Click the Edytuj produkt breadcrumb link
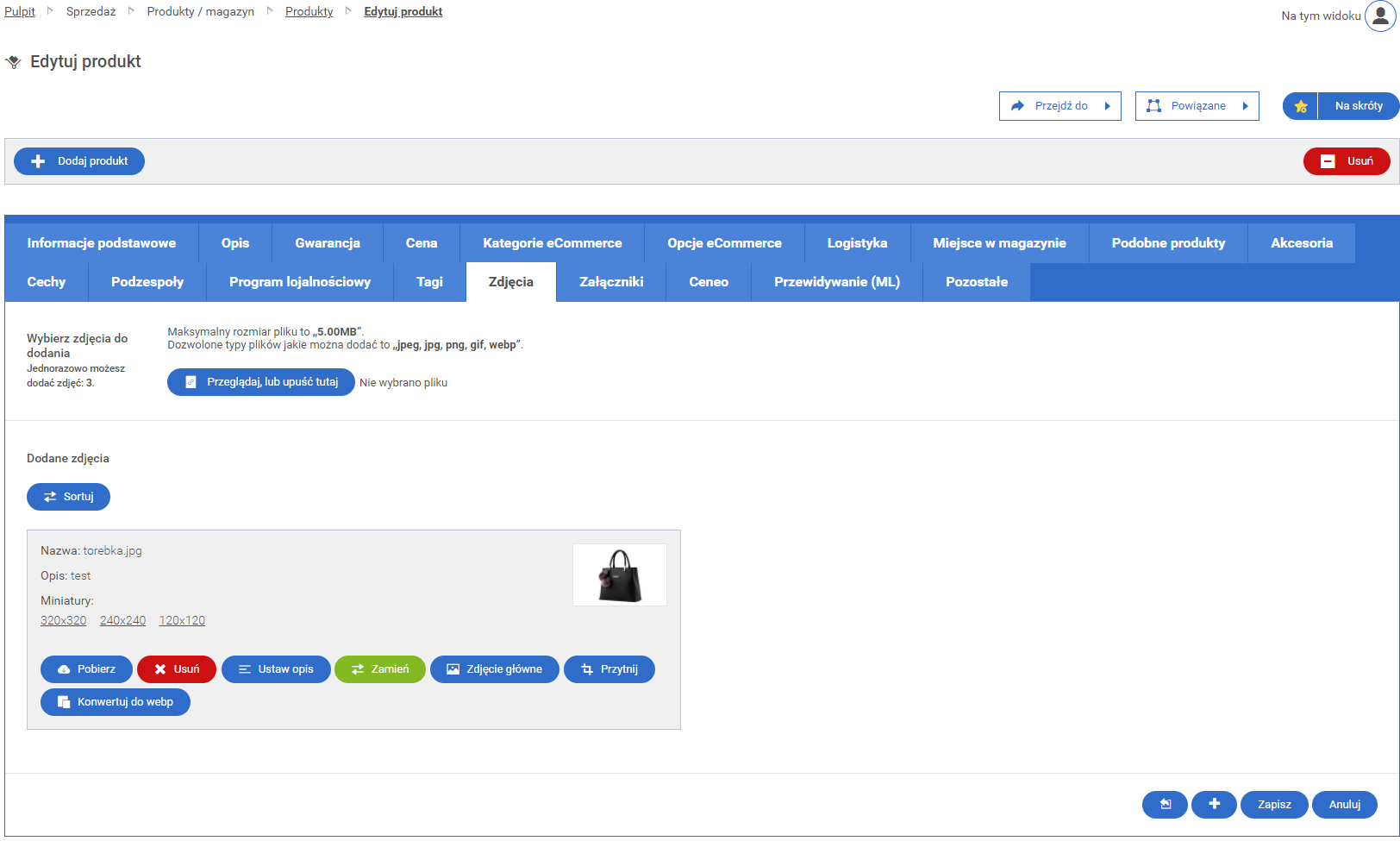The image size is (1400, 841). [403, 11]
